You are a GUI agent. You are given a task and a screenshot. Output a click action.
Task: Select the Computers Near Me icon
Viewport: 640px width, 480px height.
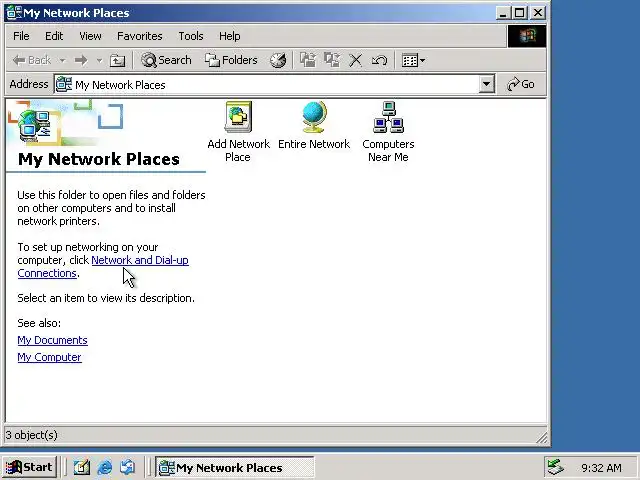click(388, 117)
